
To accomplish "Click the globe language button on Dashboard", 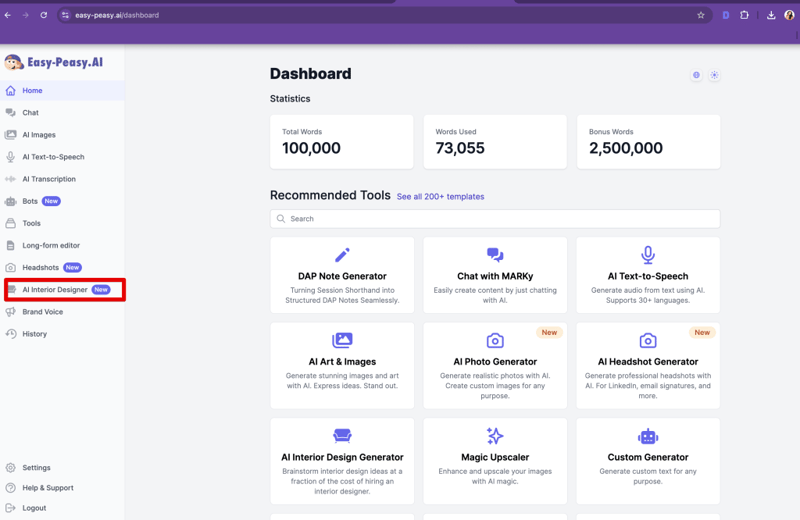I will tap(696, 75).
